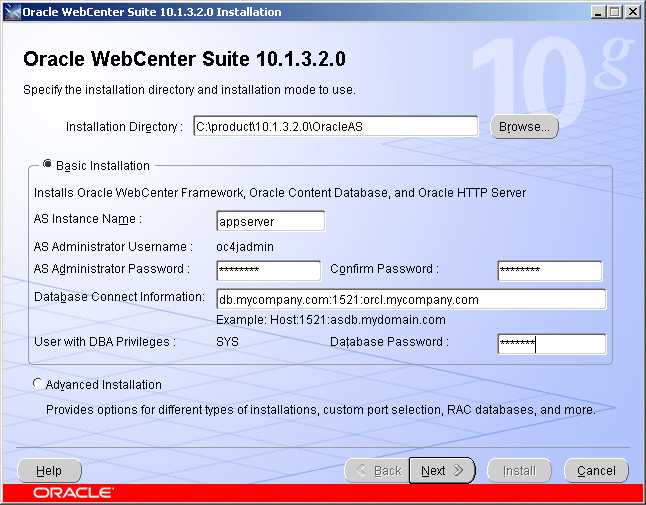
Task: Click the ORACLE logo in red footer
Action: [73, 493]
